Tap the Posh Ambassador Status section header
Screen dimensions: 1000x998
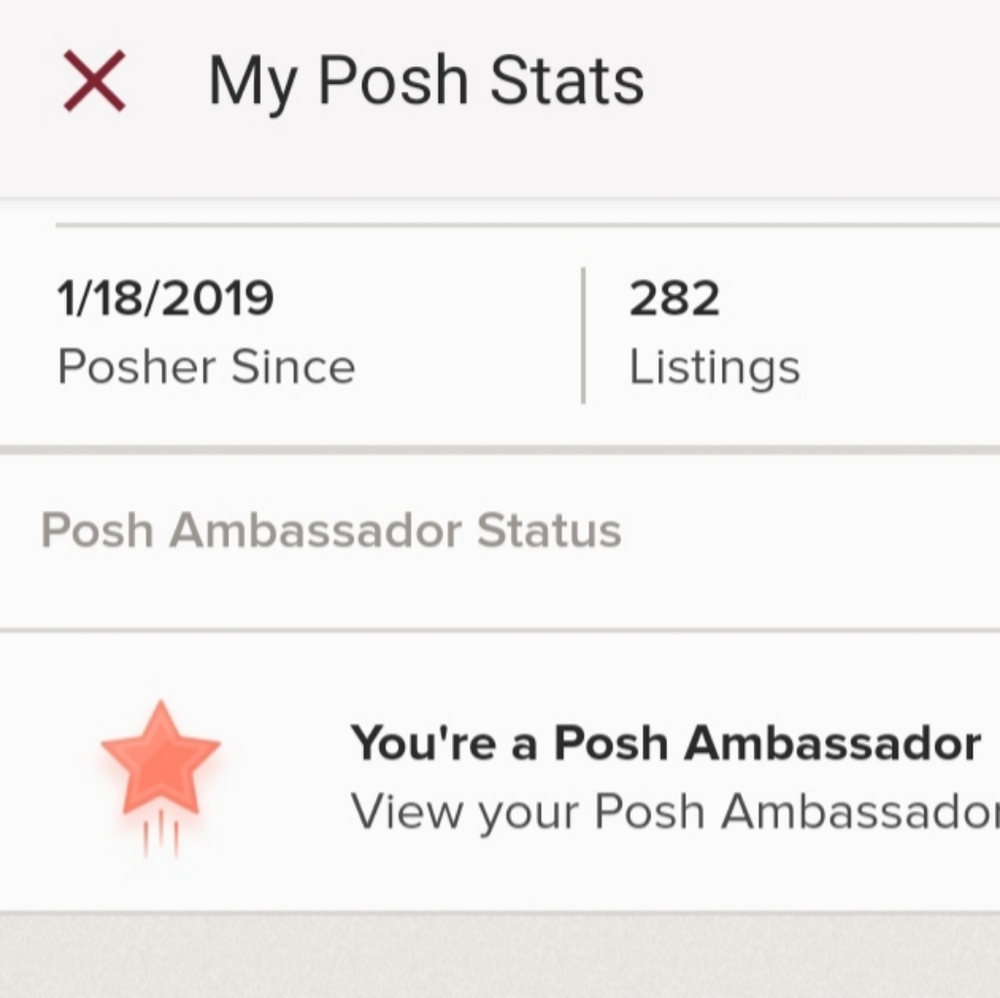click(330, 530)
